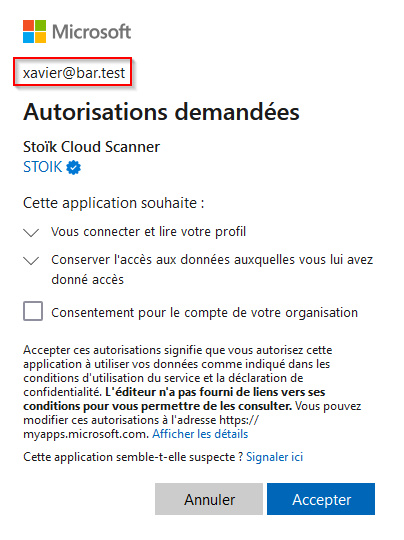Viewport: 404px width, 540px height.
Task: Click the 'Vous connecter et lire votre profil' text
Action: coord(148,232)
